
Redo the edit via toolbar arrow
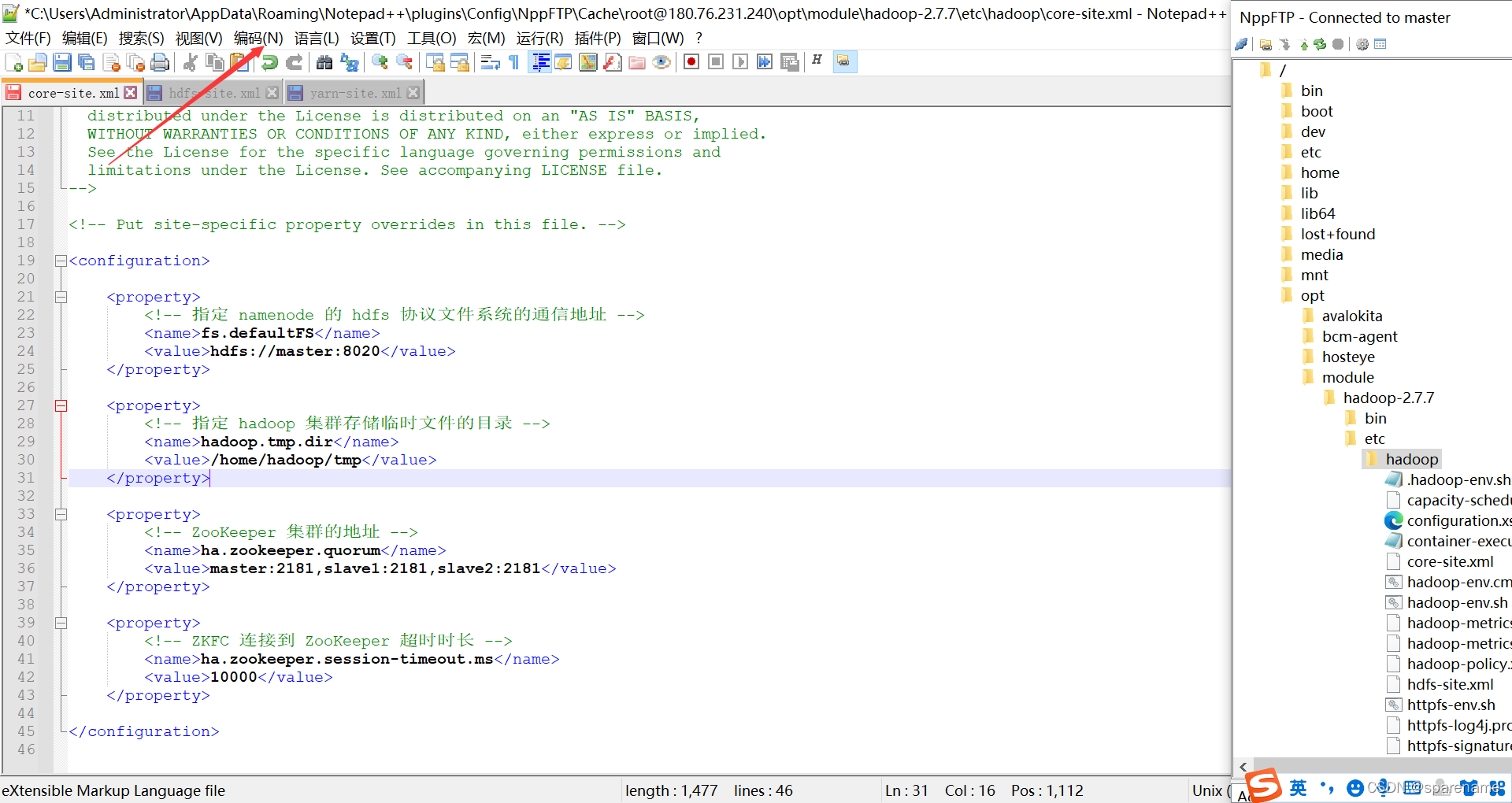tap(294, 62)
